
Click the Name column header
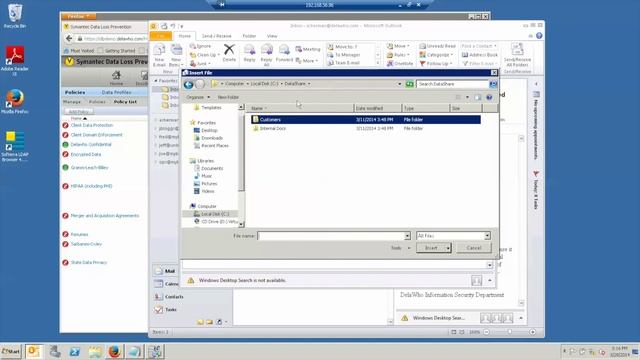coord(300,108)
